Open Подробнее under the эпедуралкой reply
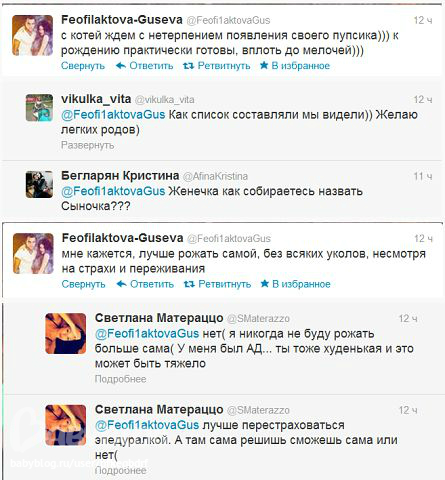 tap(120, 470)
